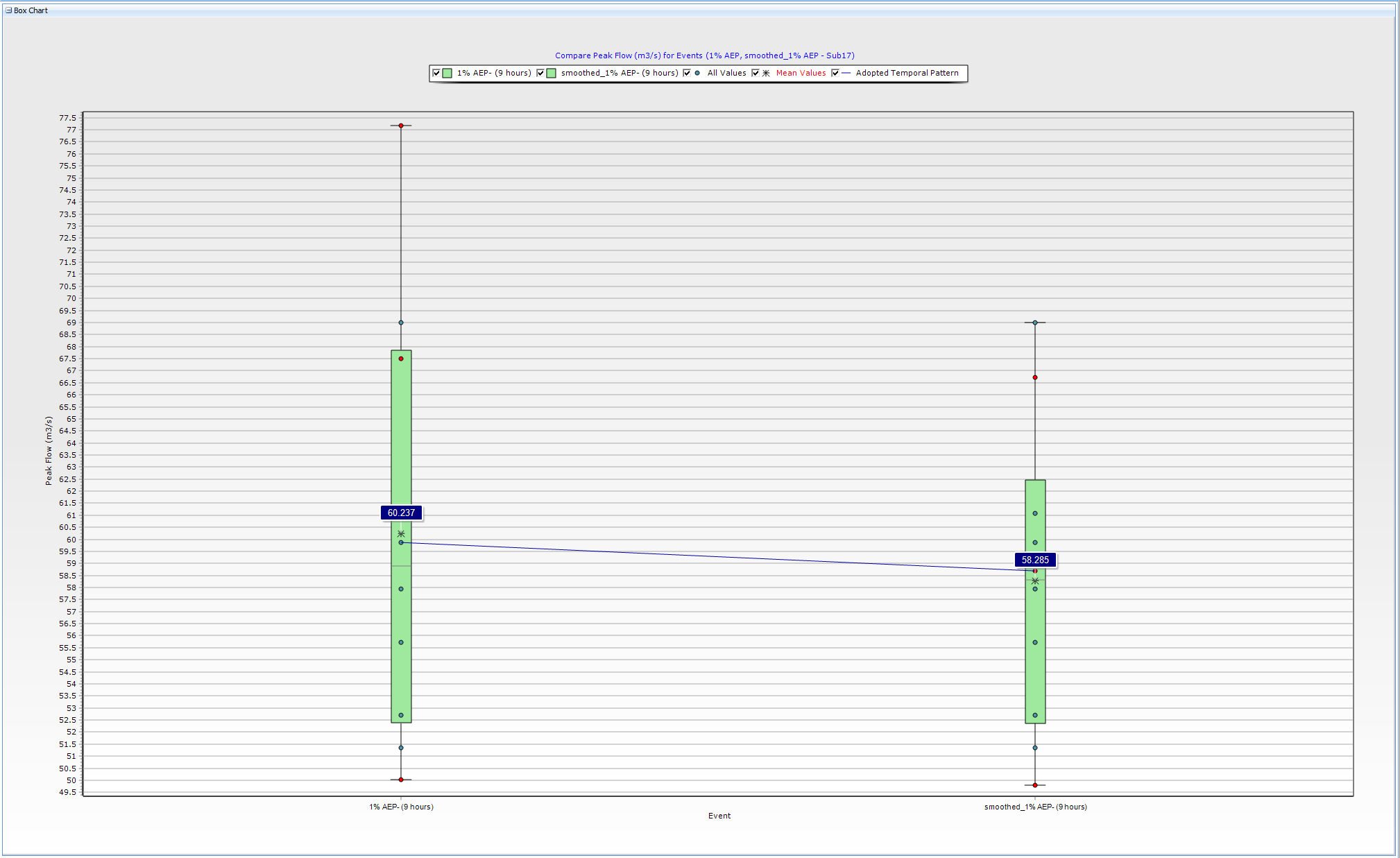1400x858 pixels.
Task: Click the green 1% AEP legend swatch
Action: 447,73
